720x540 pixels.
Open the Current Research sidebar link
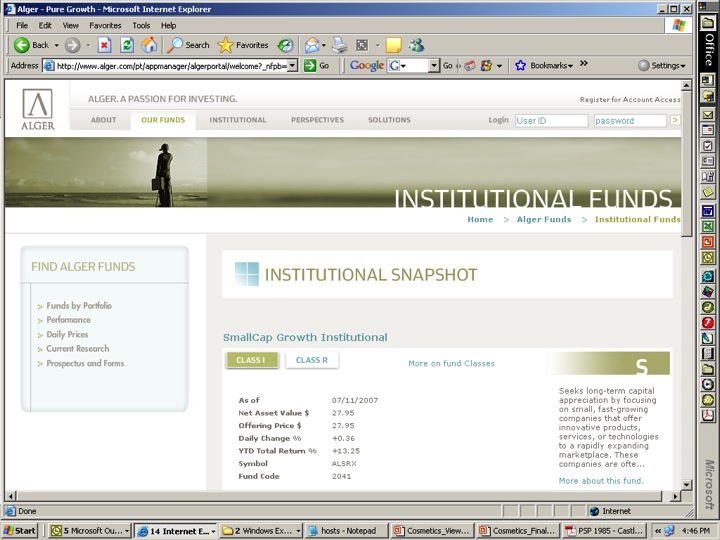tap(78, 349)
